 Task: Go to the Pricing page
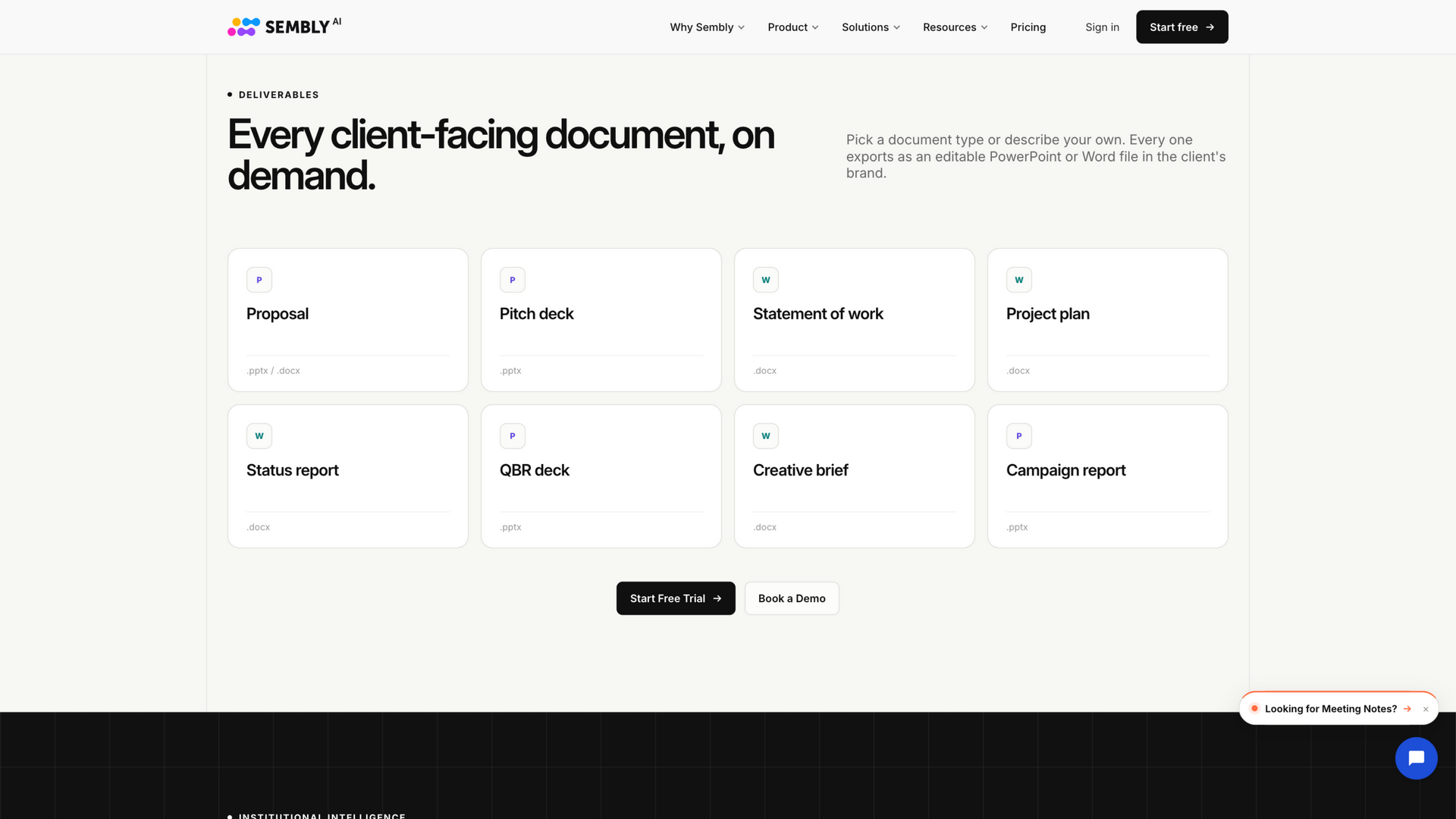click(1028, 27)
